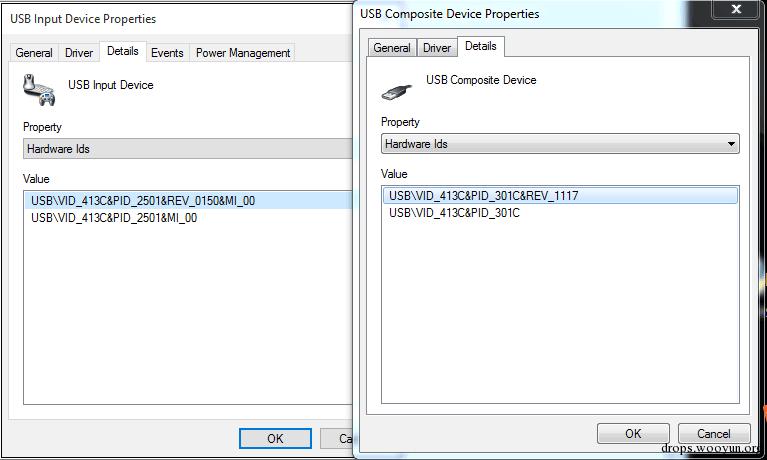Select the USB\VID_413C&PID_301C value row
This screenshot has width=767, height=460.
tap(455, 213)
